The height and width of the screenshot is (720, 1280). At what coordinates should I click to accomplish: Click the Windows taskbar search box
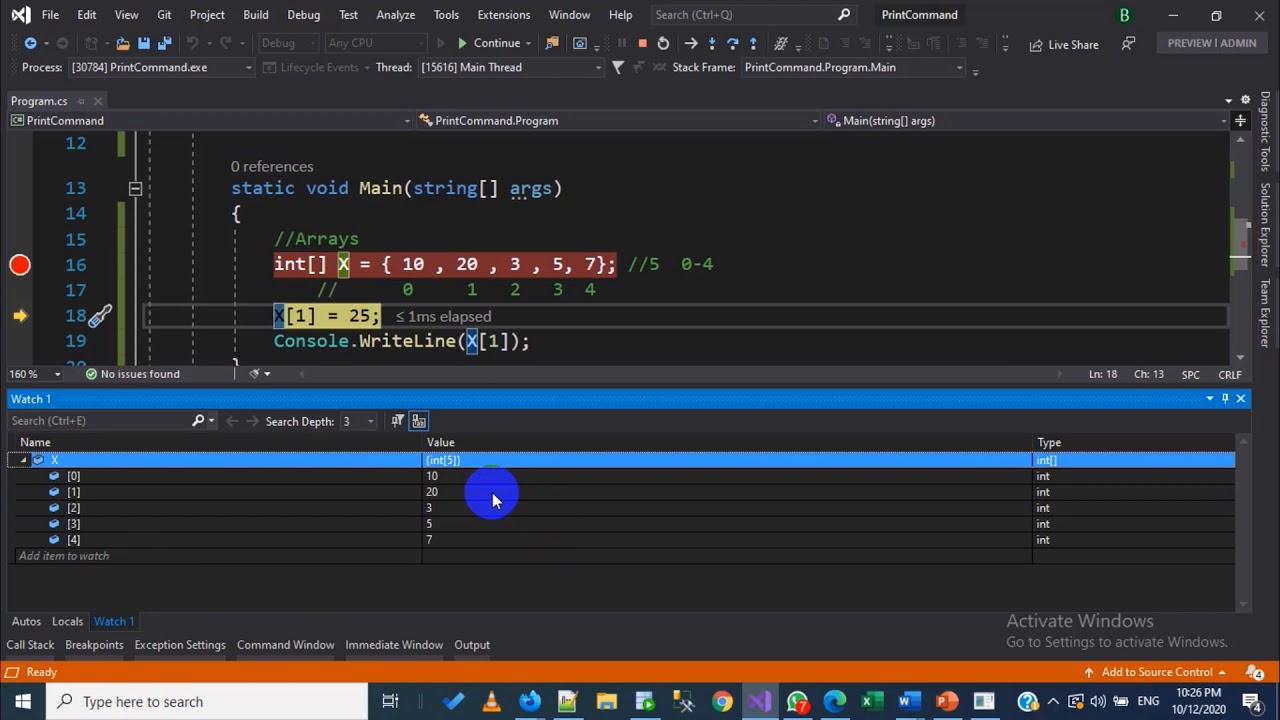click(207, 701)
